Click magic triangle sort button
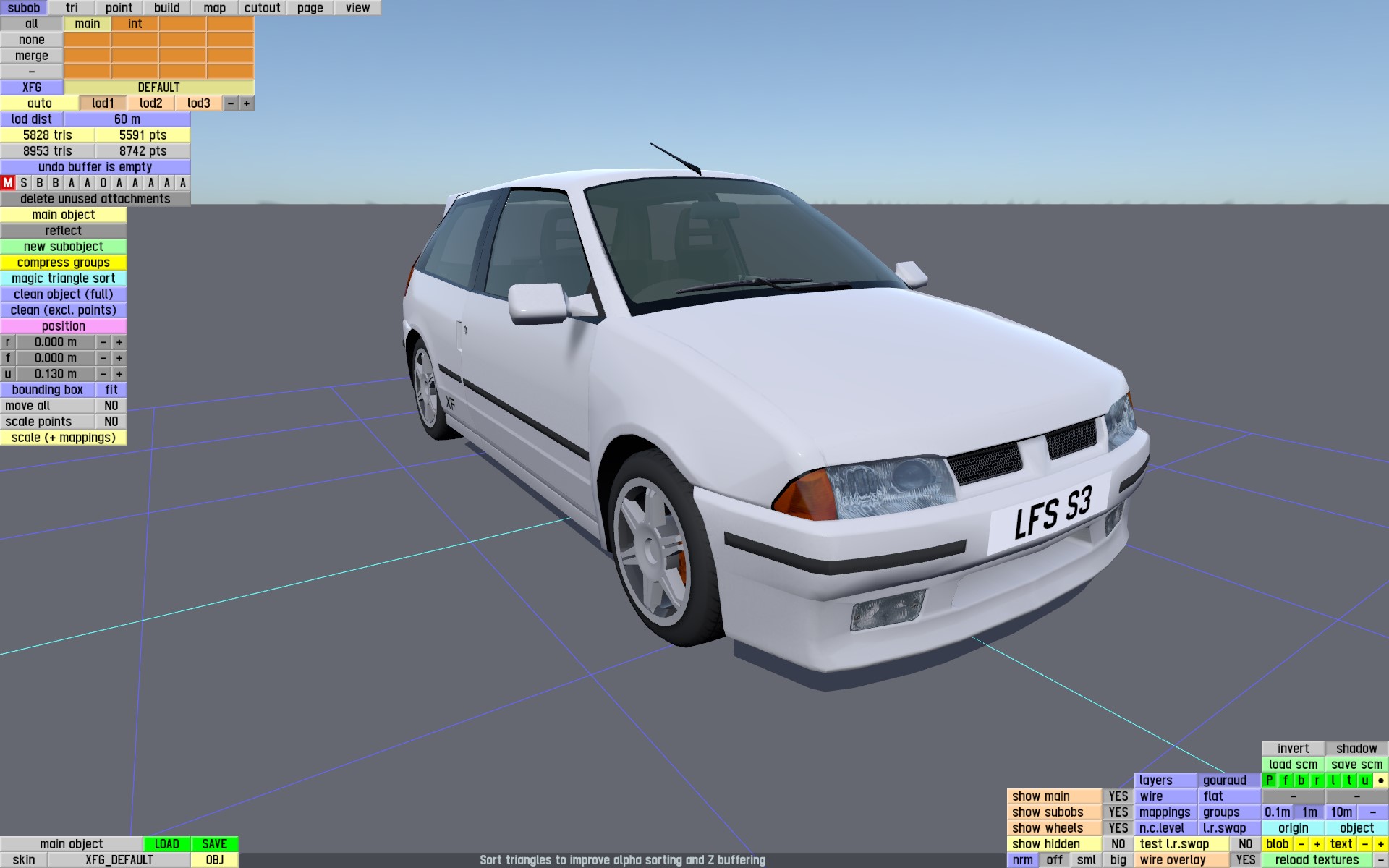The image size is (1389, 868). point(64,278)
